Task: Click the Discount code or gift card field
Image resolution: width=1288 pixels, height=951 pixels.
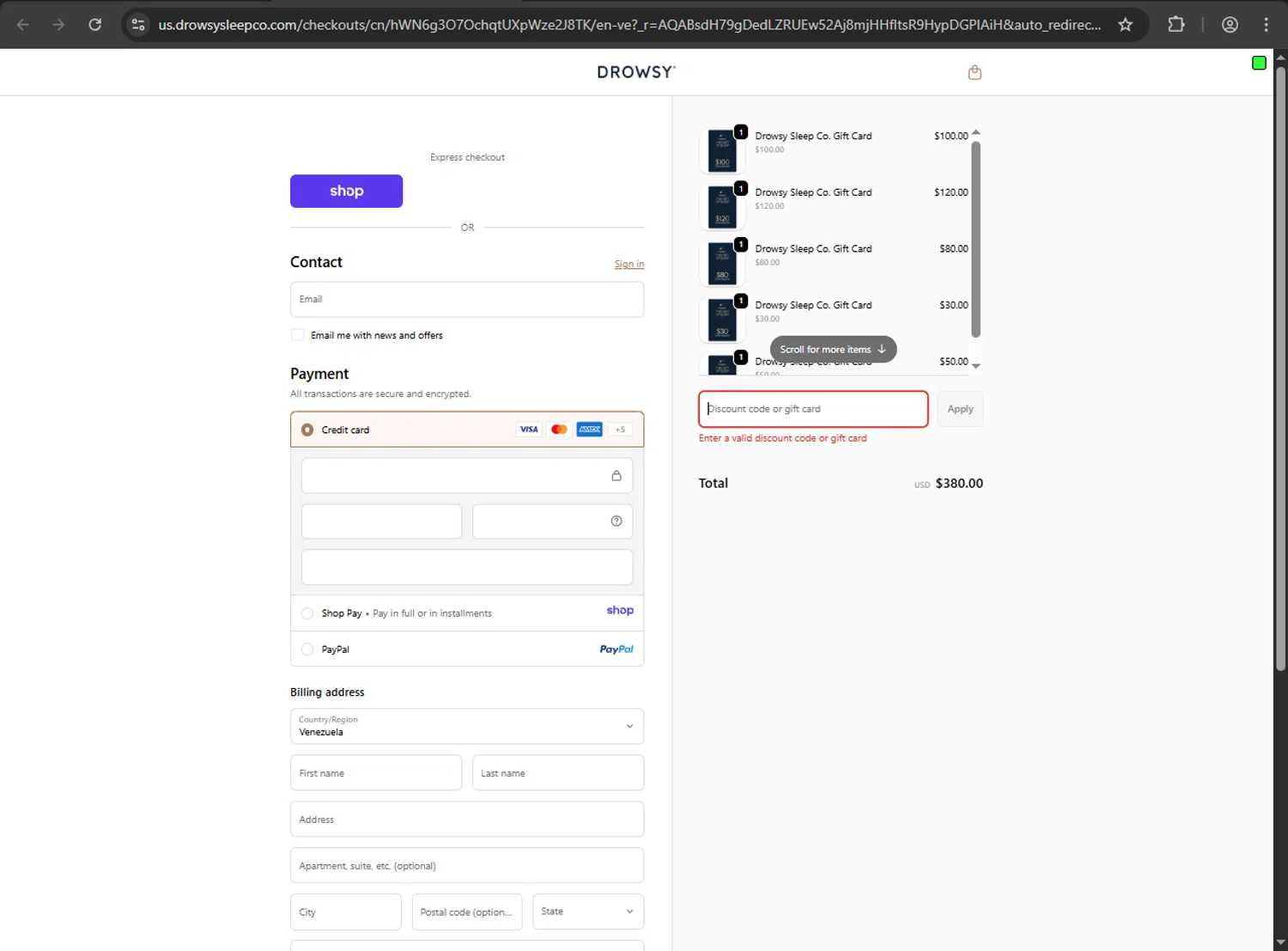Action: pyautogui.click(x=813, y=409)
